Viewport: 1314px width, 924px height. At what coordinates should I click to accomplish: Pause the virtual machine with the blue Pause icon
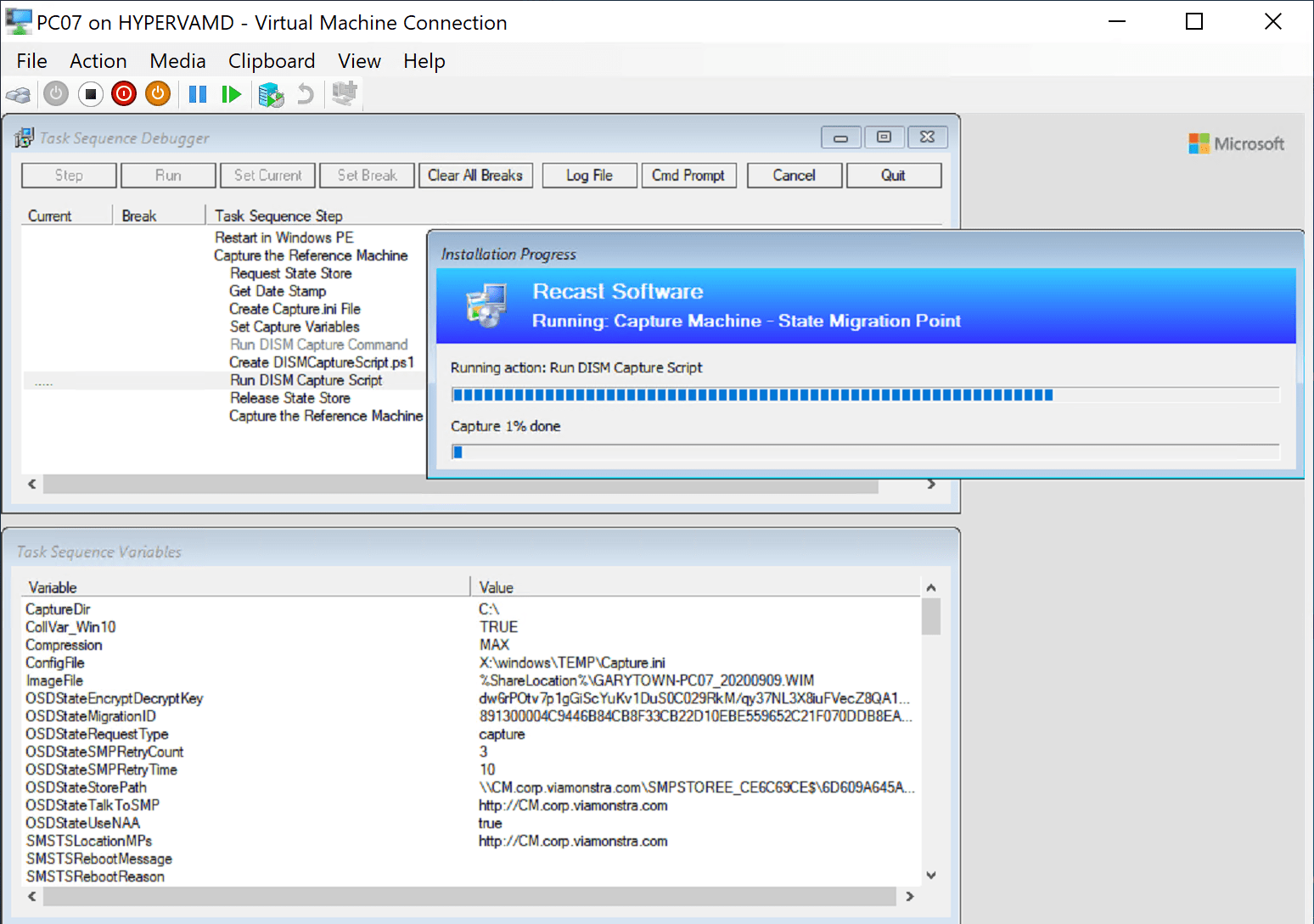pyautogui.click(x=197, y=93)
